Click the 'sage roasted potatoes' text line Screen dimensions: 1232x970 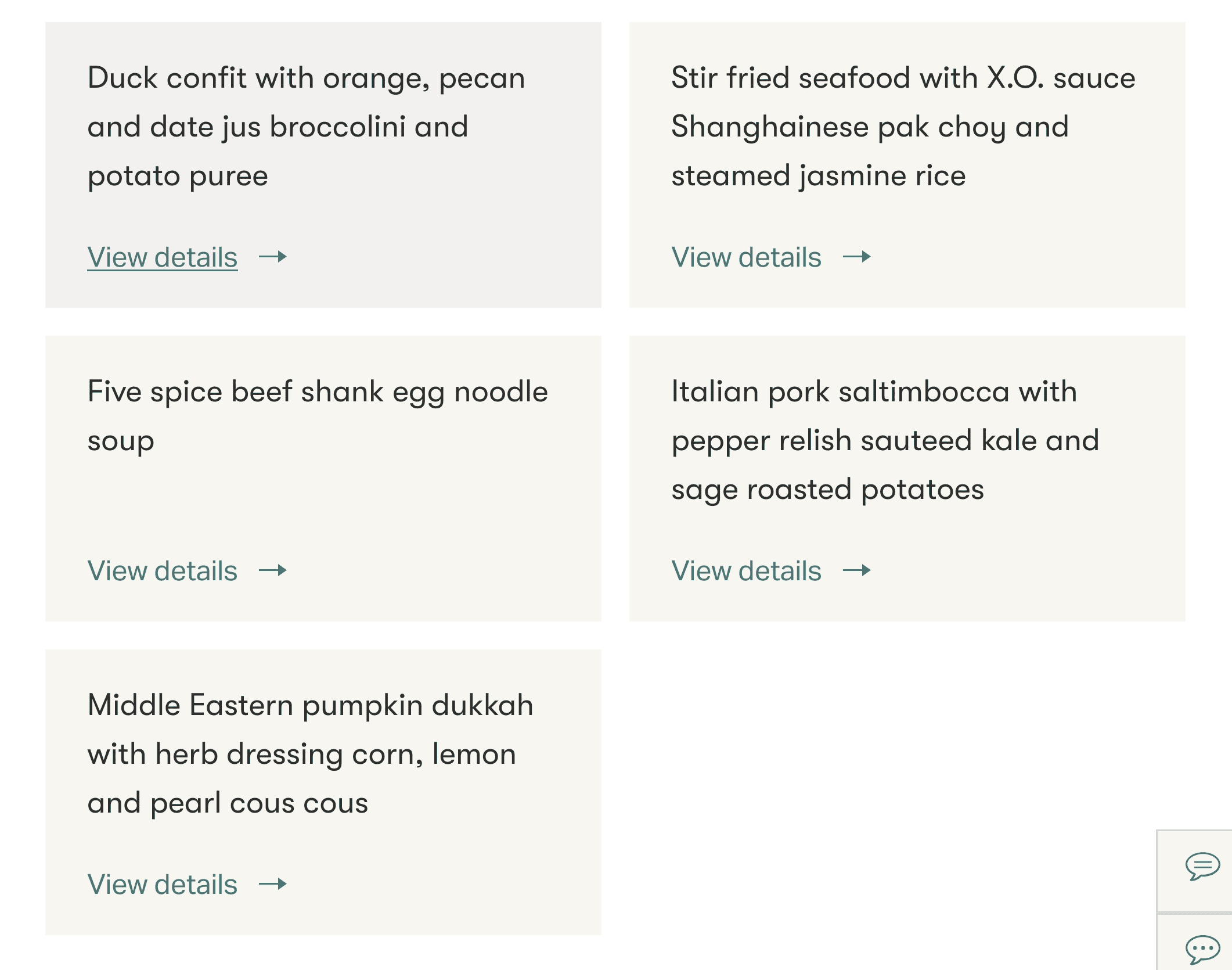pos(827,489)
